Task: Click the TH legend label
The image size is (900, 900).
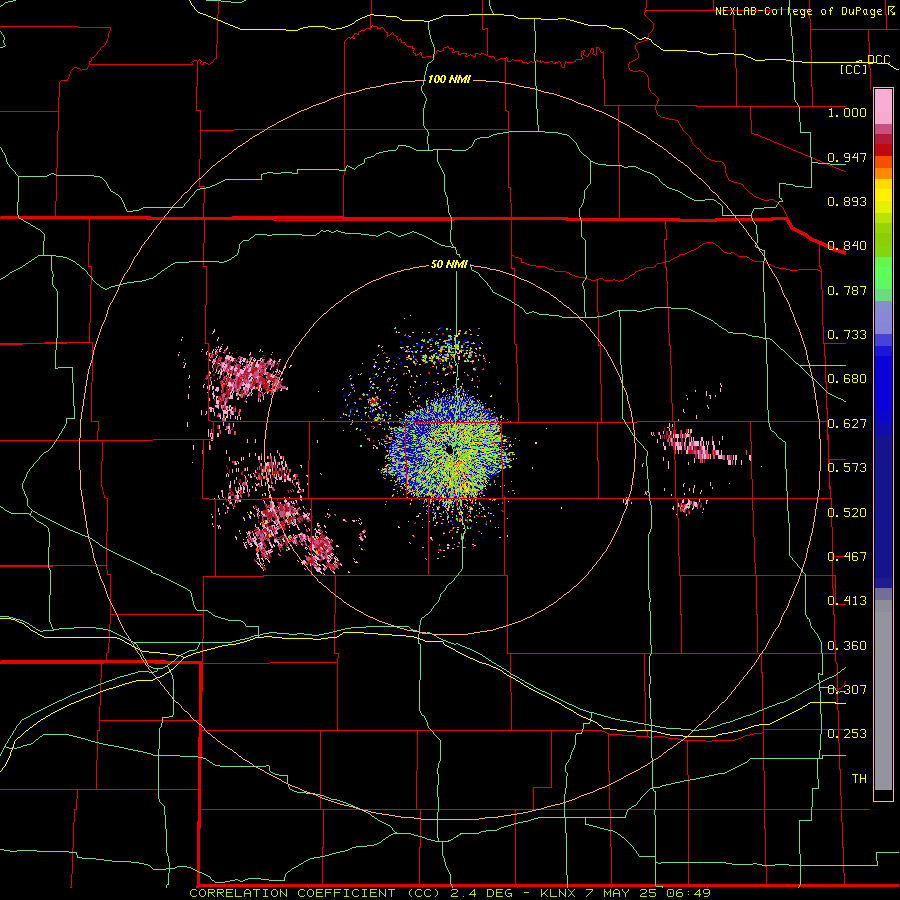Action: (859, 779)
